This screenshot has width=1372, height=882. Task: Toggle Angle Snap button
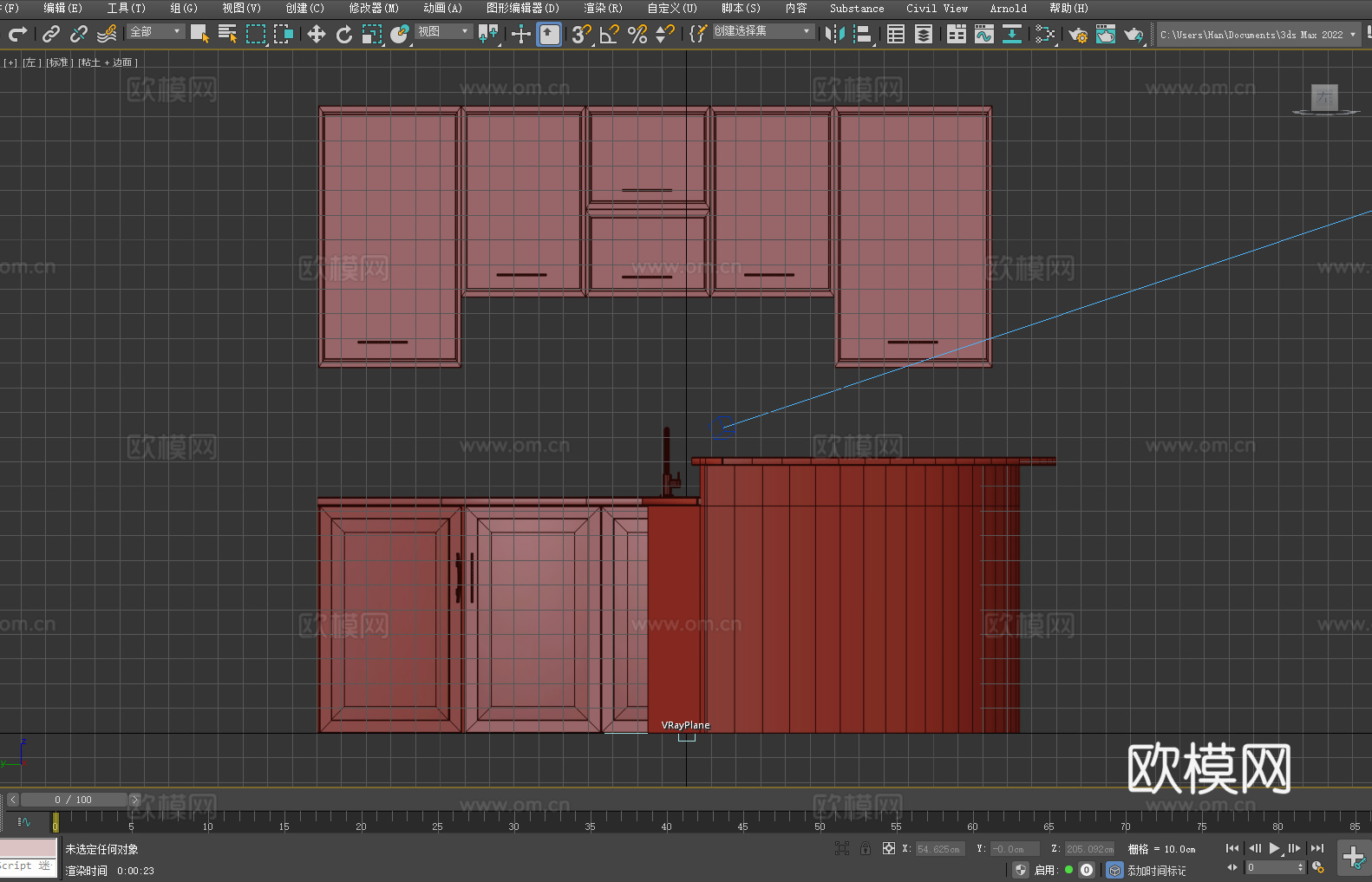point(609,34)
